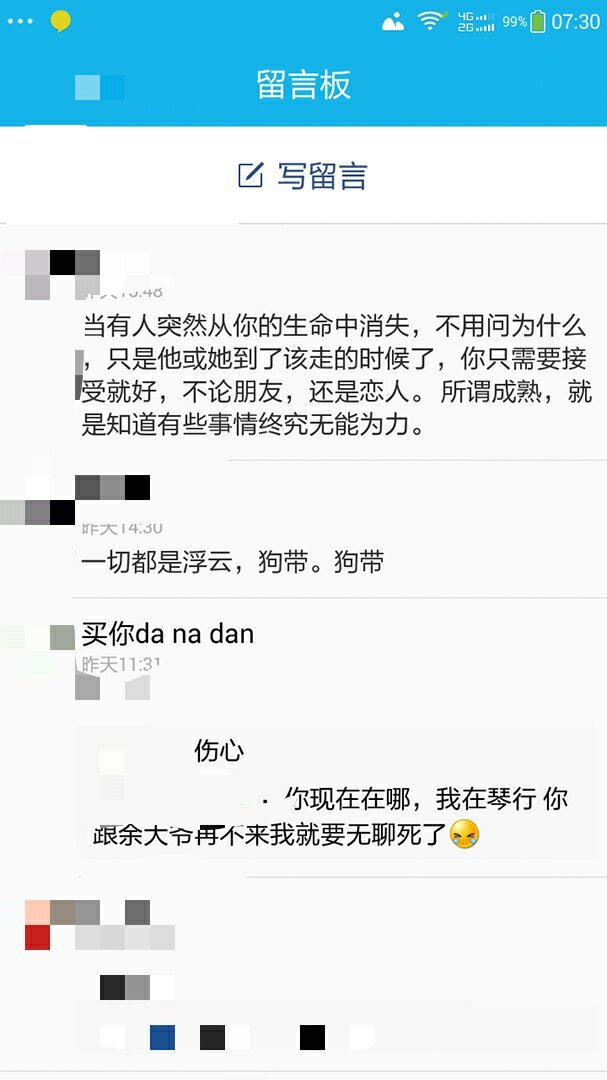Tap the 4G signal strength icon
Viewport: 607px width, 1080px height.
(476, 21)
